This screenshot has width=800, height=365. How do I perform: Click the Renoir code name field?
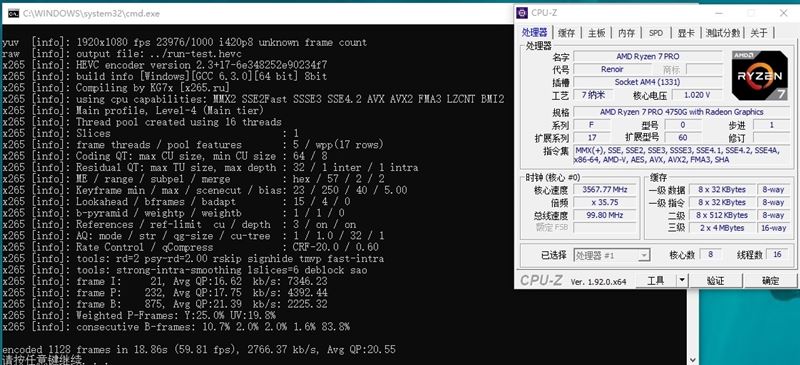tap(612, 69)
